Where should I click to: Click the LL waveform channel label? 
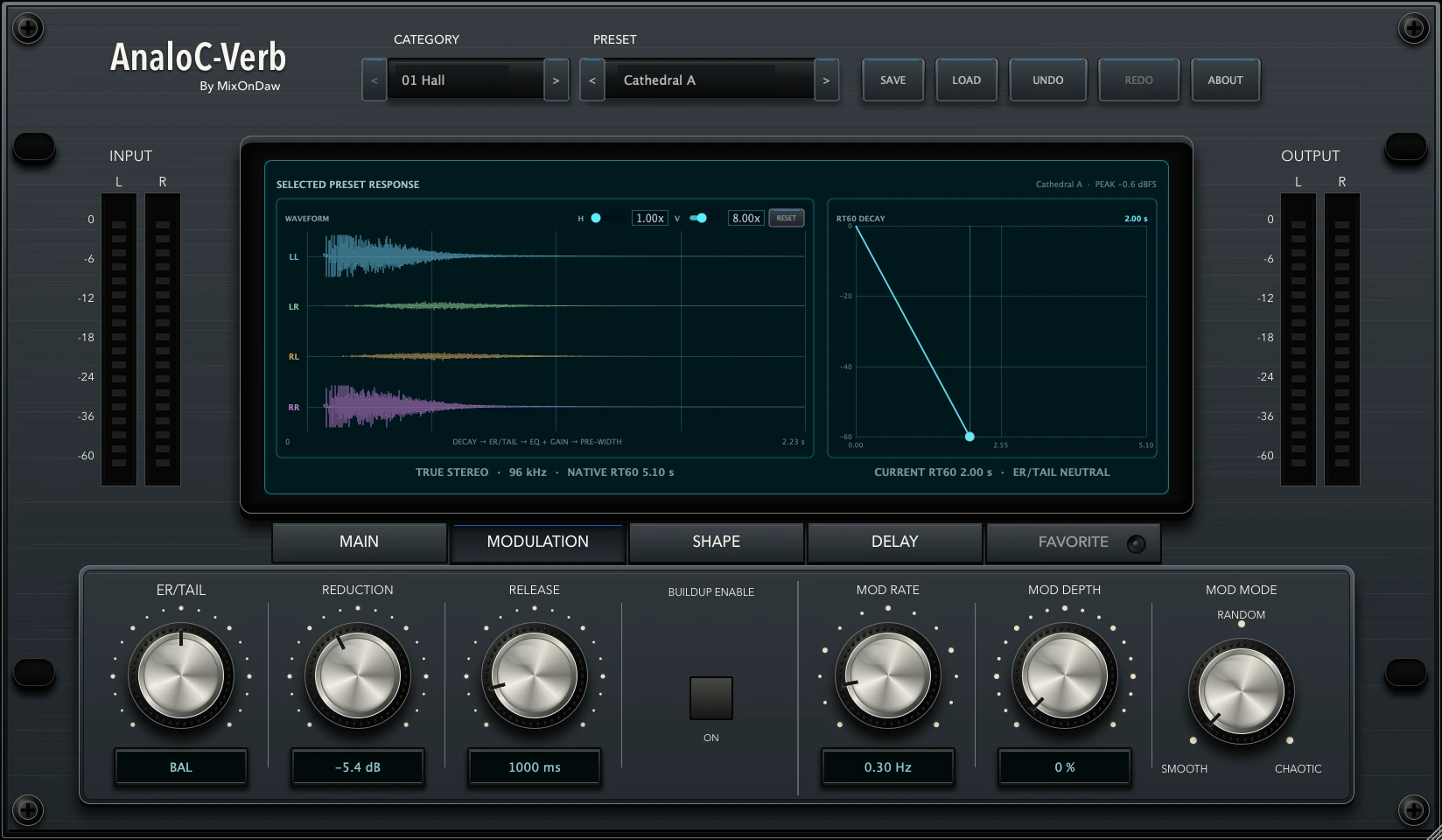(x=294, y=257)
